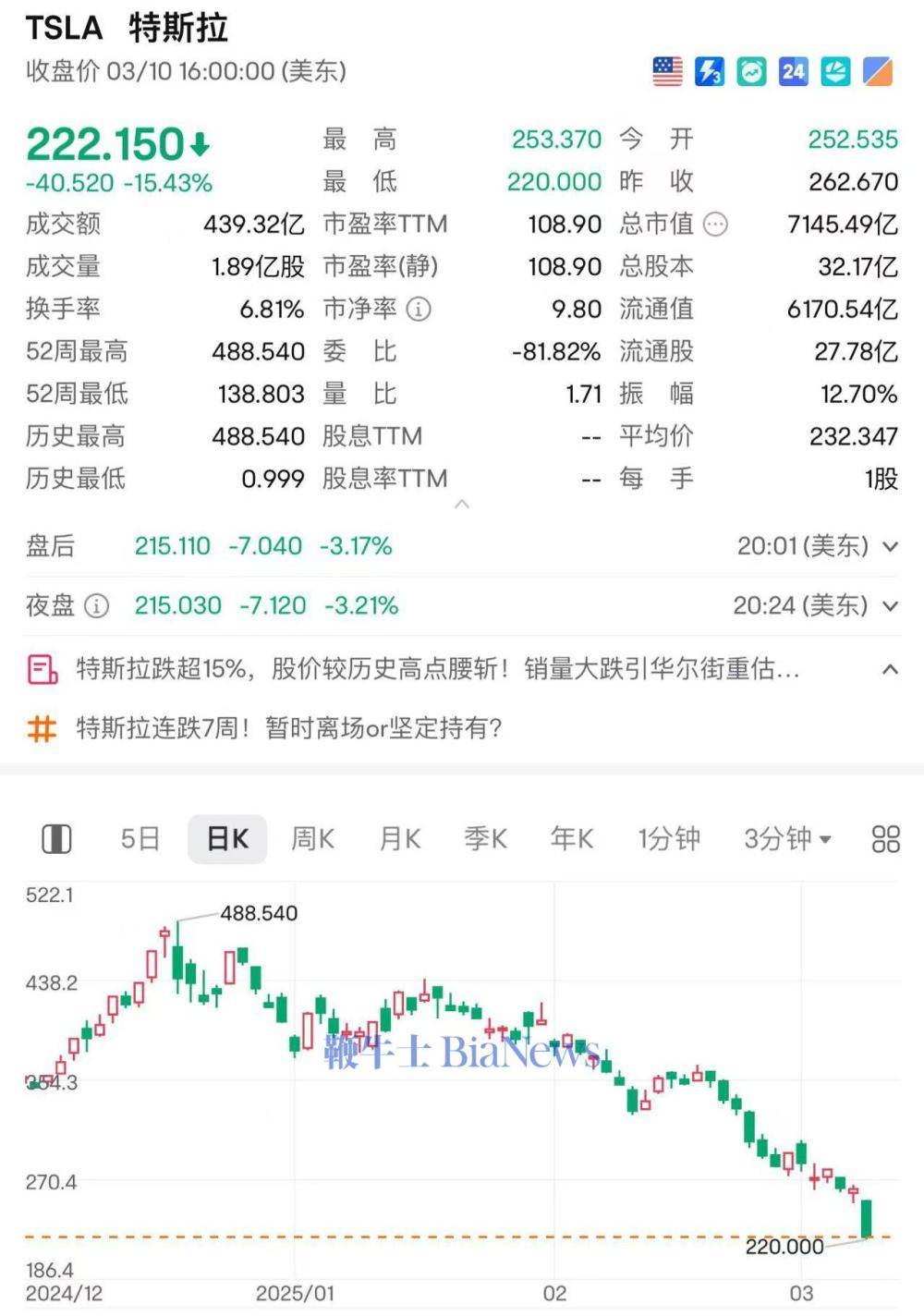Tap the 2025/01 date label on chart axis
The image size is (924, 1316).
point(295,1294)
